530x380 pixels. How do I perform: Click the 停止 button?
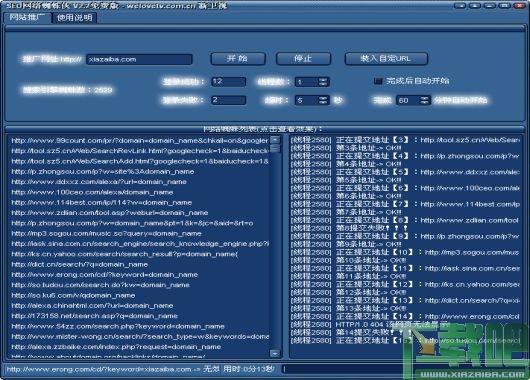pyautogui.click(x=303, y=59)
